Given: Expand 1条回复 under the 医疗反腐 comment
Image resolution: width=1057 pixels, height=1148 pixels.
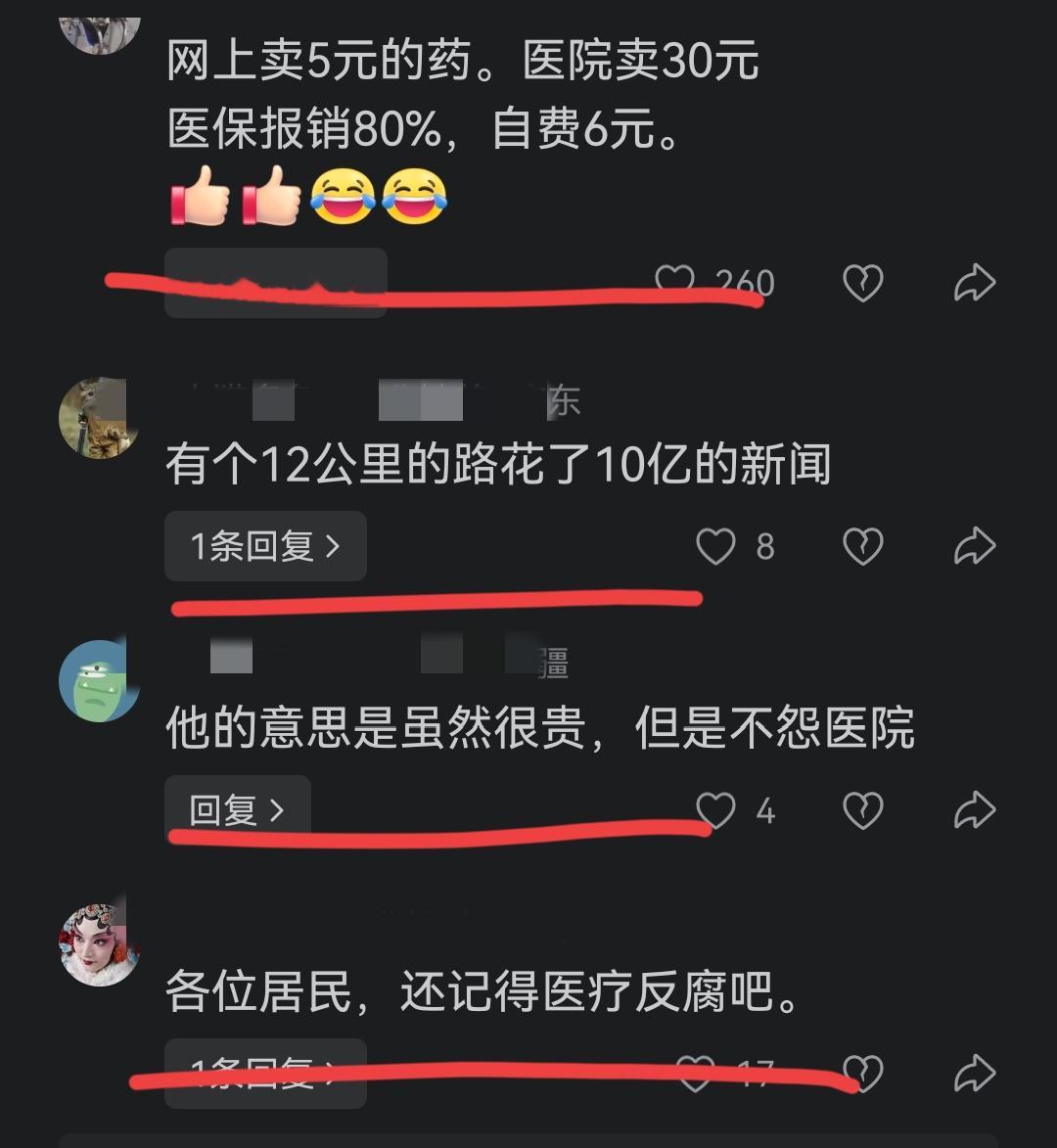Looking at the screenshot, I should (265, 1074).
